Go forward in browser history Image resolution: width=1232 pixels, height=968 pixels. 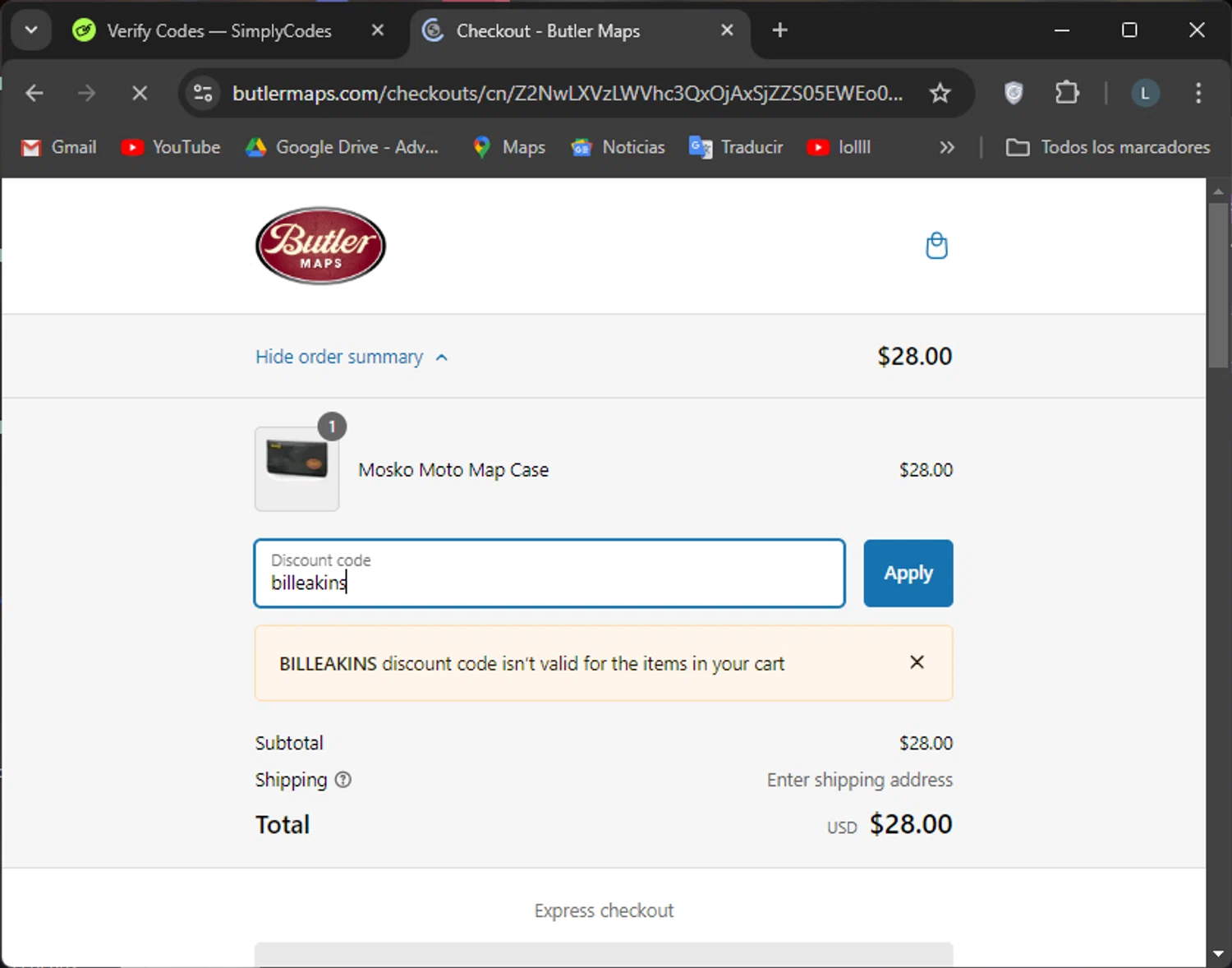[x=86, y=93]
